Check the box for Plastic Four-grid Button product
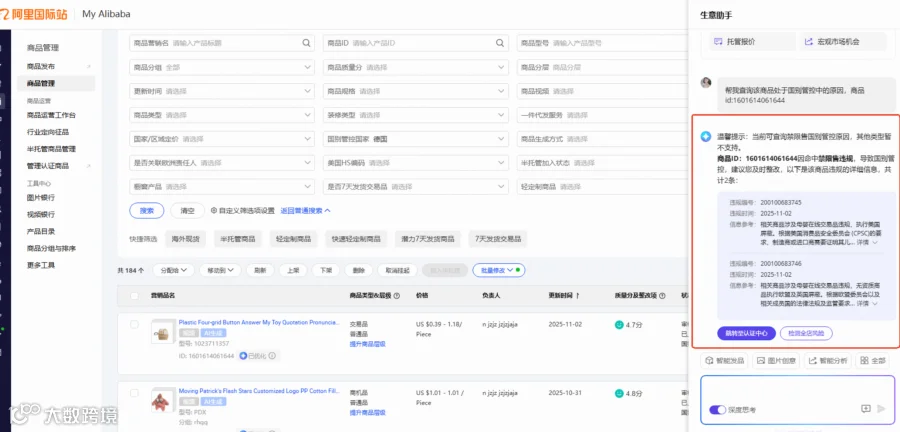Image resolution: width=900 pixels, height=432 pixels. (134, 324)
